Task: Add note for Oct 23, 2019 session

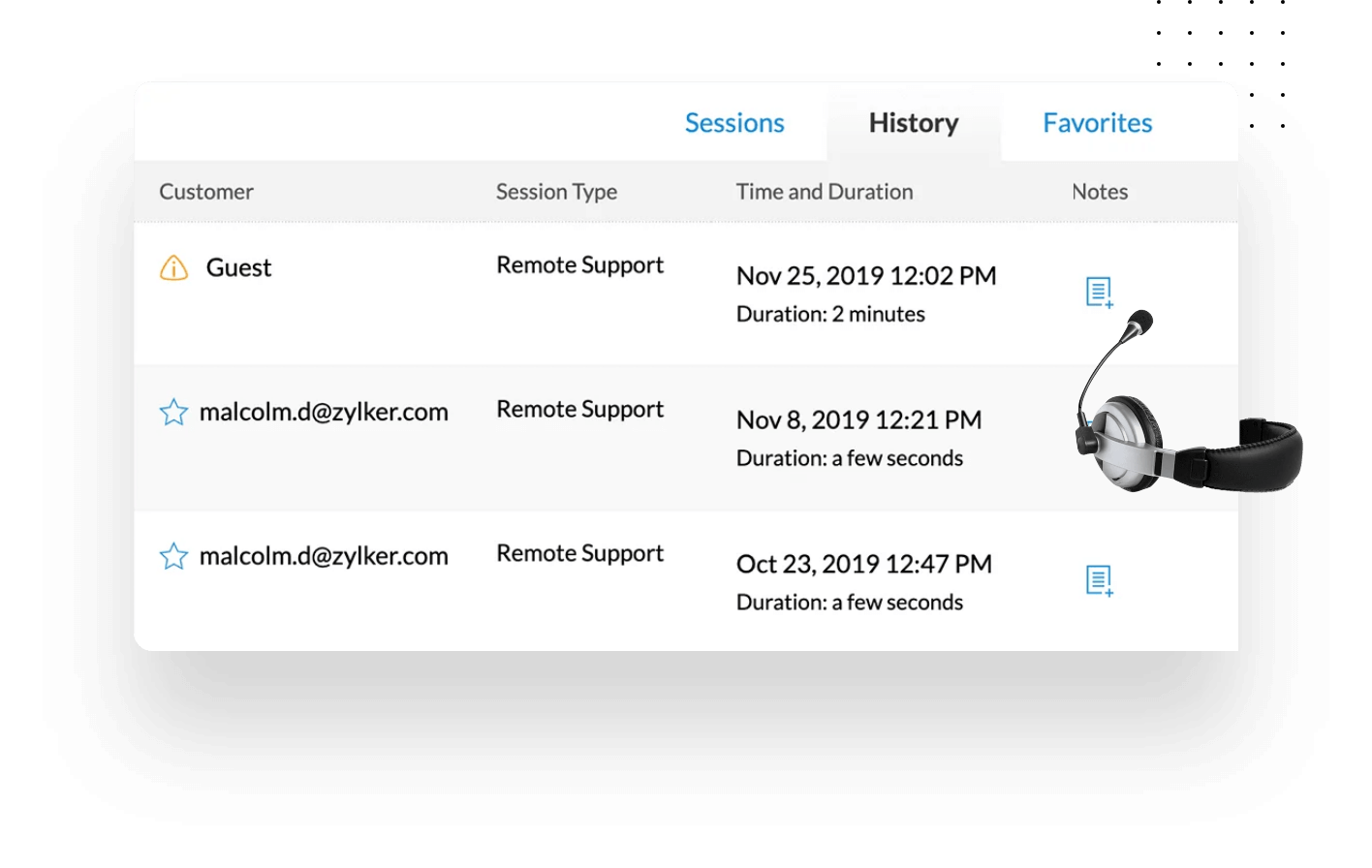Action: pyautogui.click(x=1099, y=580)
